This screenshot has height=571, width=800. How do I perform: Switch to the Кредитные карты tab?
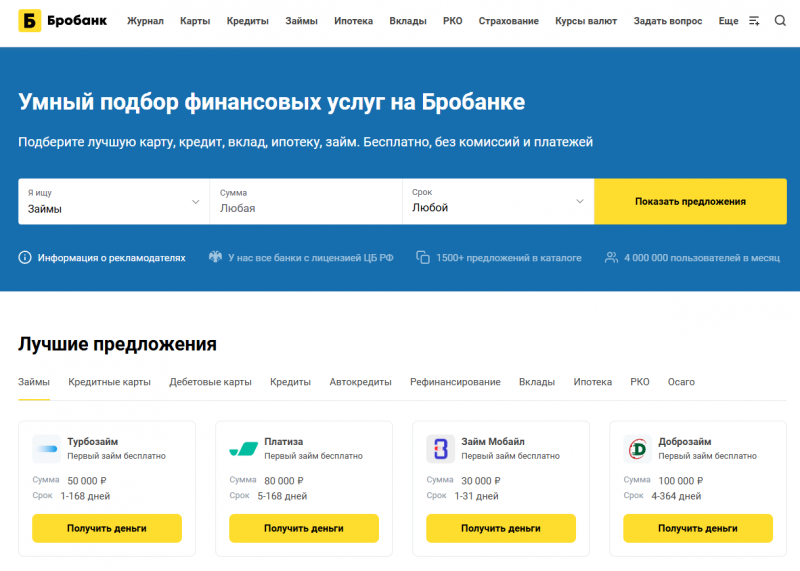109,382
